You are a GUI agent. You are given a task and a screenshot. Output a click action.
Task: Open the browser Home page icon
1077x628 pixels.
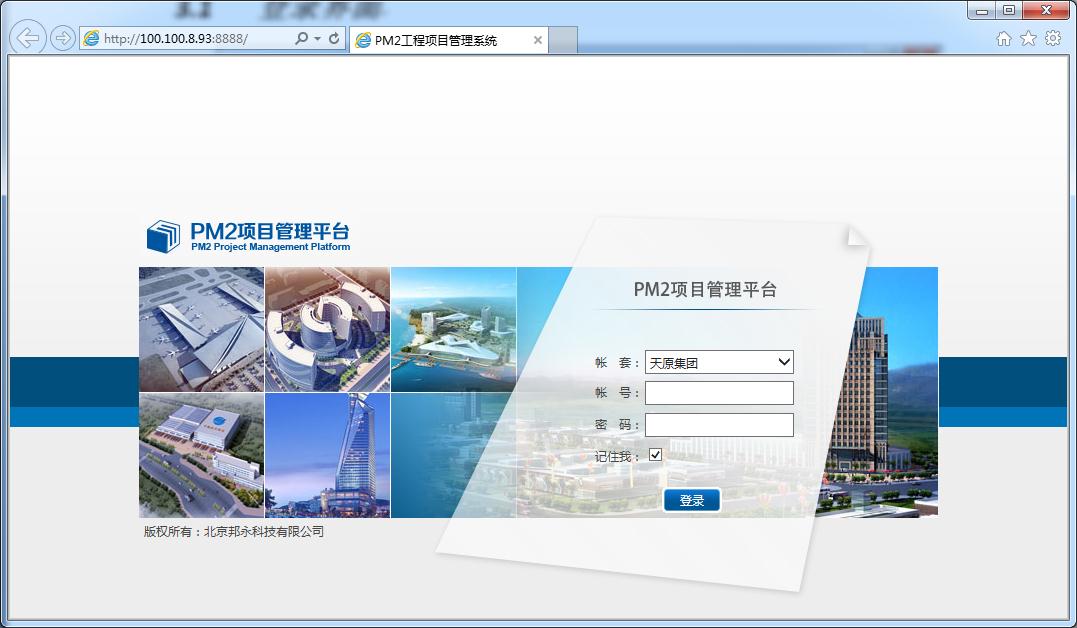(x=1004, y=39)
